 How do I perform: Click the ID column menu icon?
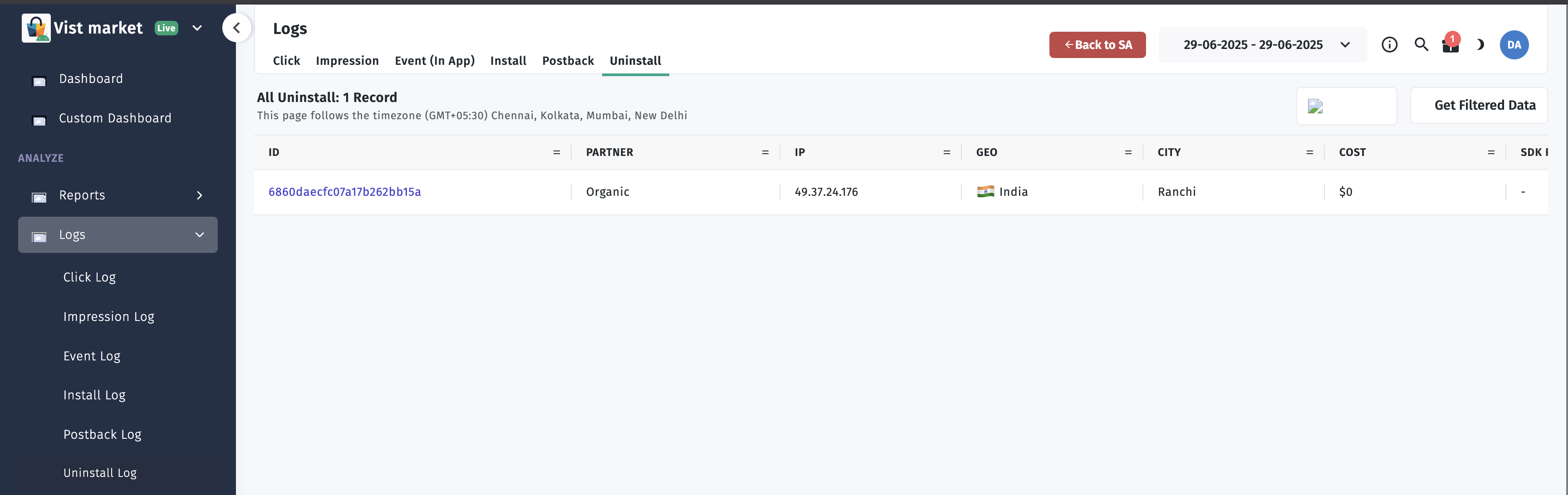[556, 153]
